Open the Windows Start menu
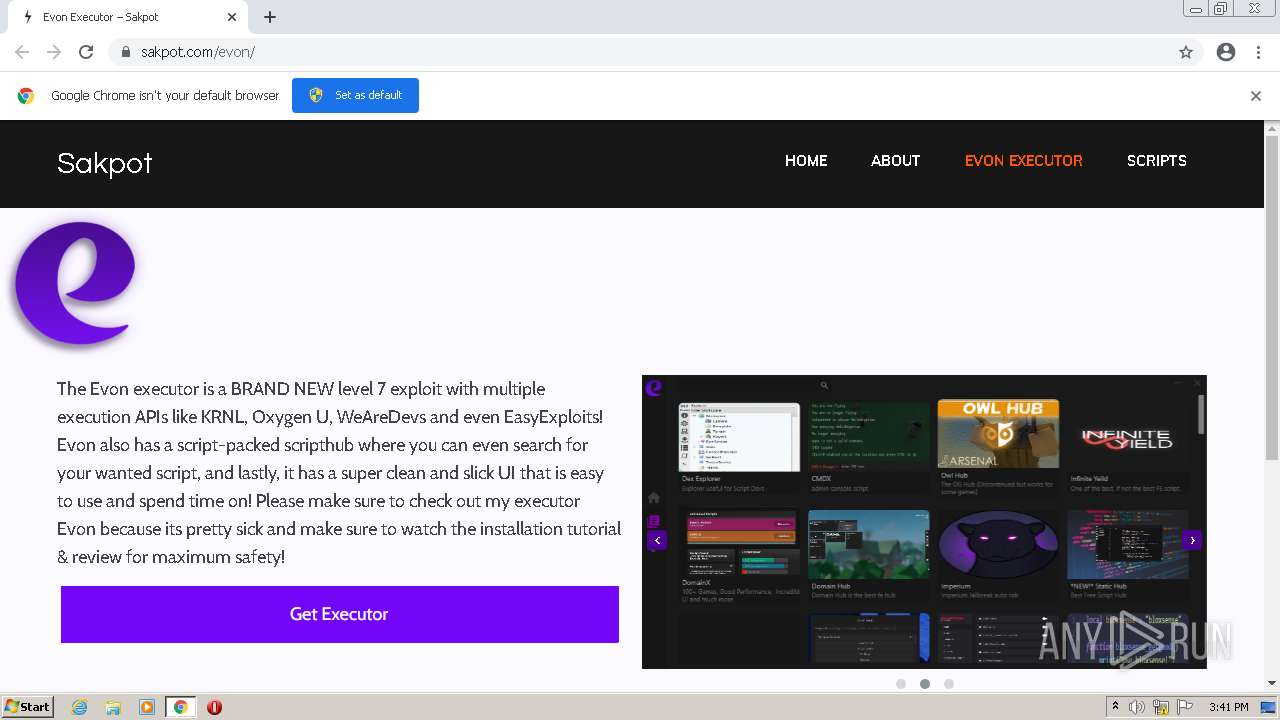The width and height of the screenshot is (1280, 720). click(x=28, y=707)
